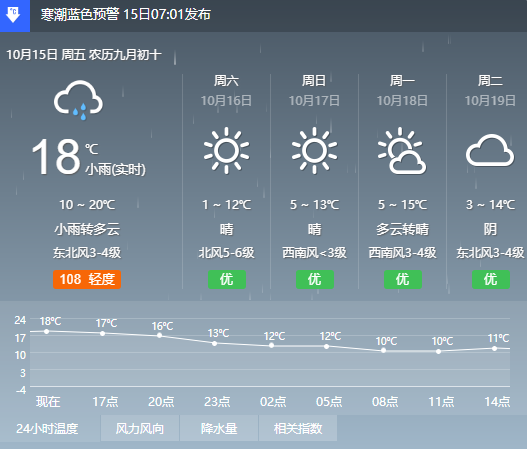
Task: Click Tuesday's green 优 air quality badge
Action: [491, 279]
